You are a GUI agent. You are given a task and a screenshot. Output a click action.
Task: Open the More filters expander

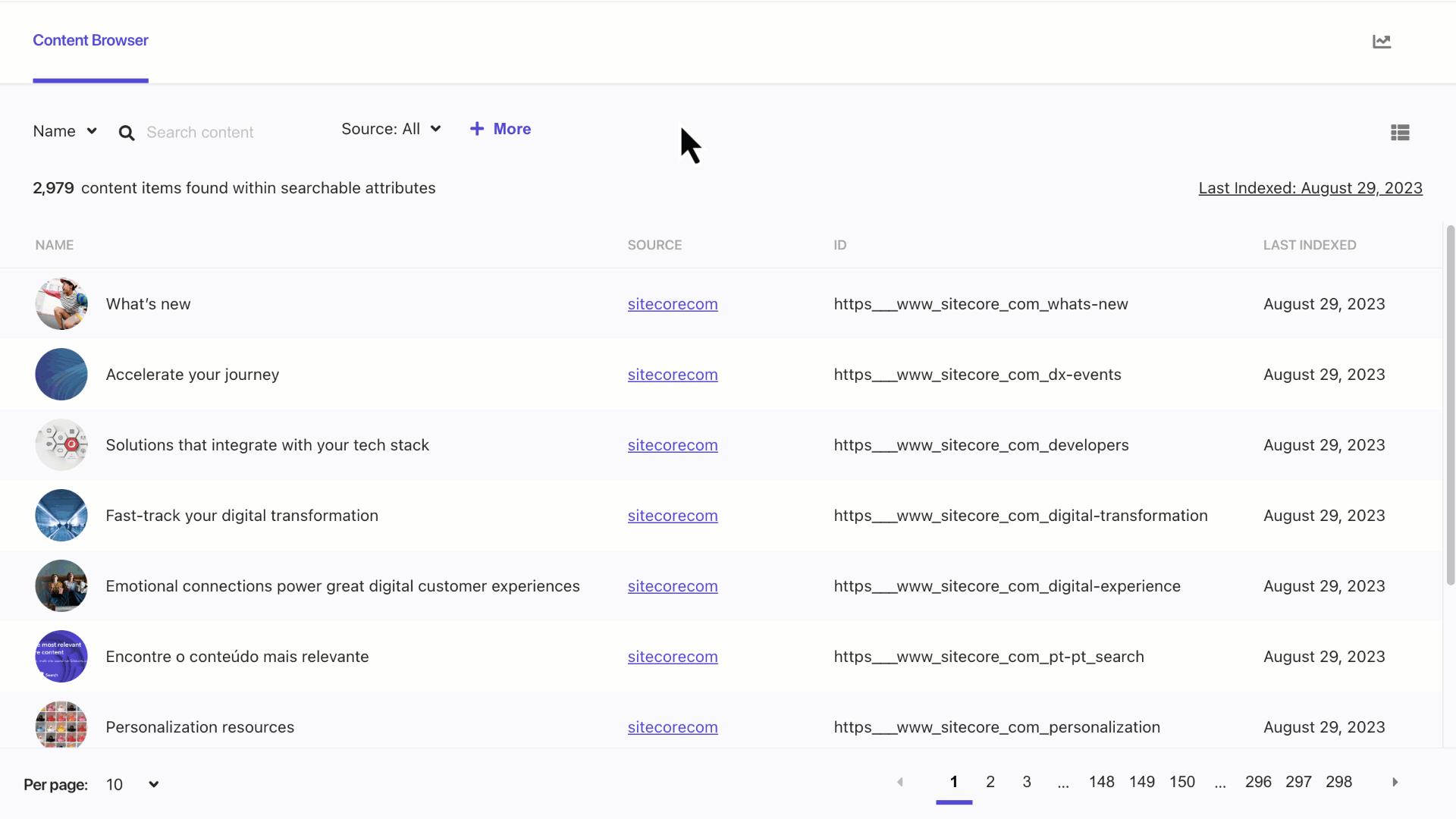[500, 128]
